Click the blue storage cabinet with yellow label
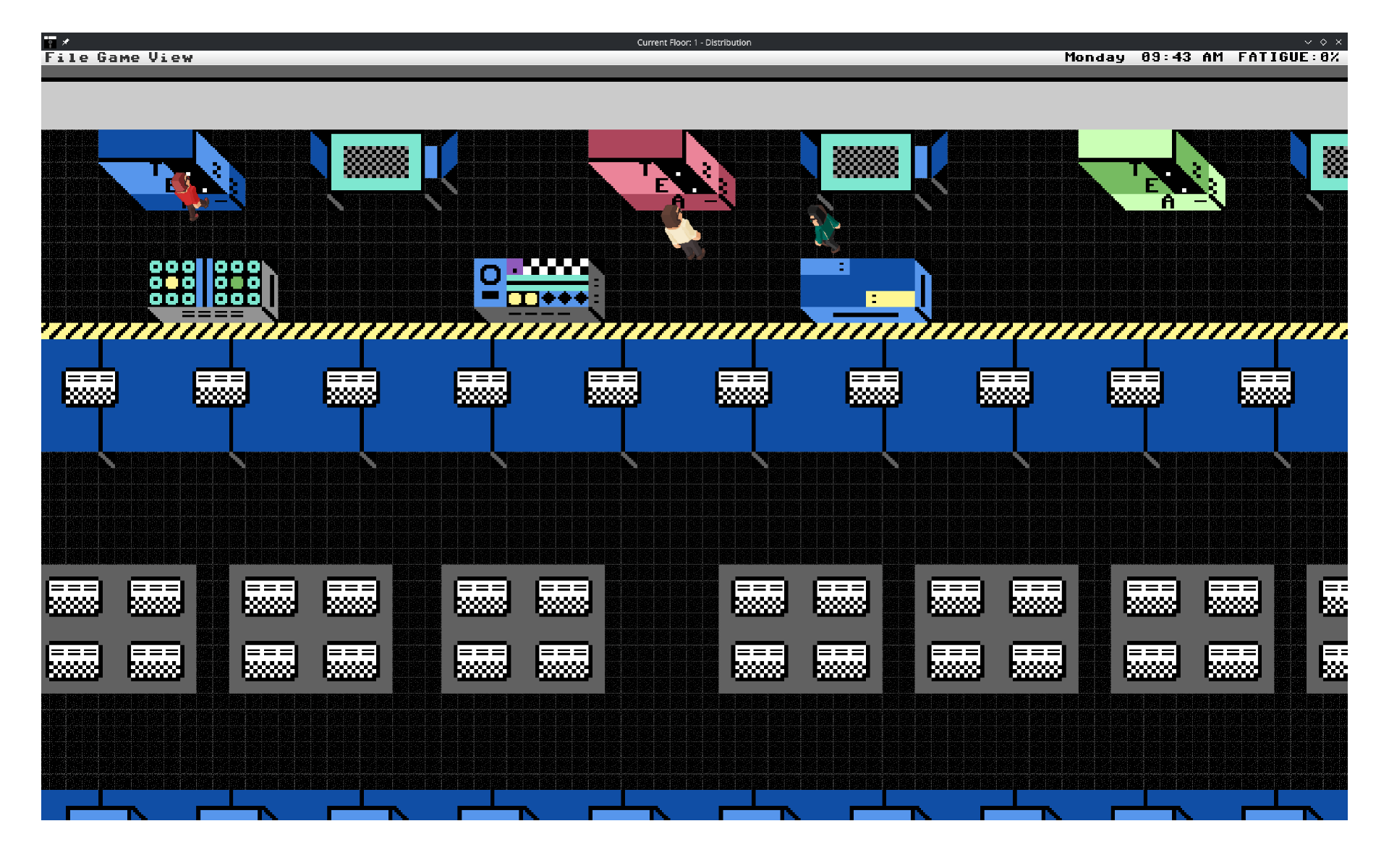1389x868 pixels. (865, 290)
